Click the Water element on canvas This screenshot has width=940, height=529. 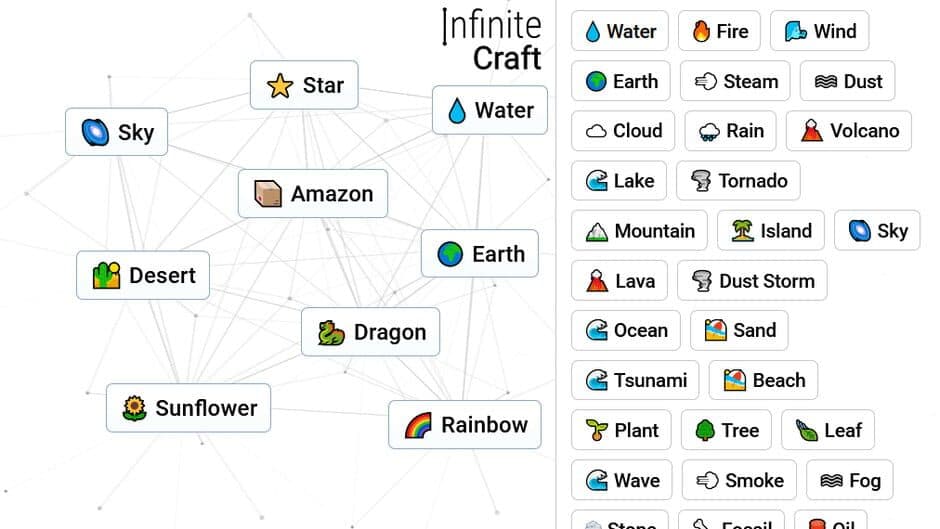[x=489, y=110]
